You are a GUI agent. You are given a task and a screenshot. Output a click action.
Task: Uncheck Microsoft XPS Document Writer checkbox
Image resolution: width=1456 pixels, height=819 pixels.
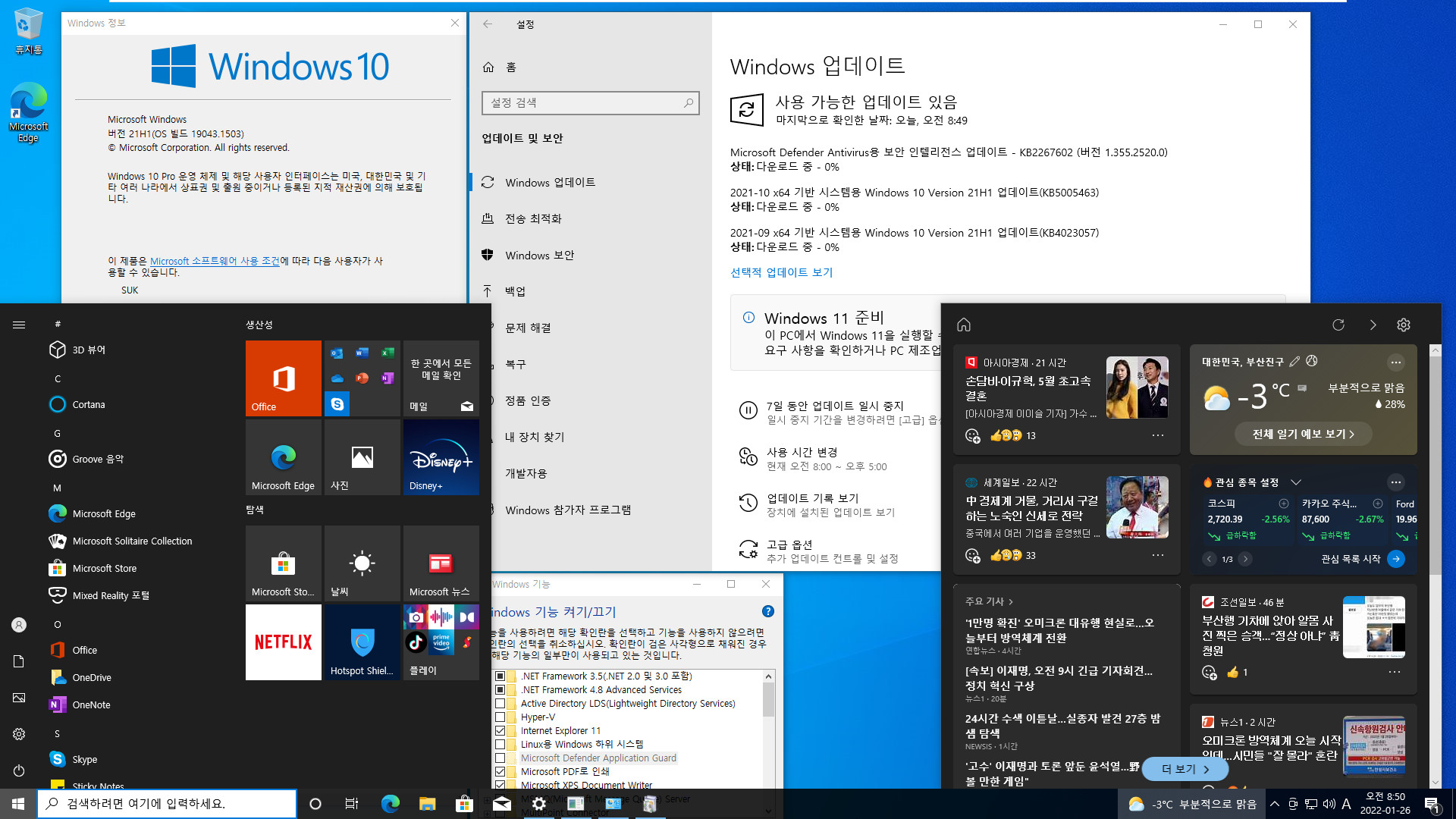(500, 785)
